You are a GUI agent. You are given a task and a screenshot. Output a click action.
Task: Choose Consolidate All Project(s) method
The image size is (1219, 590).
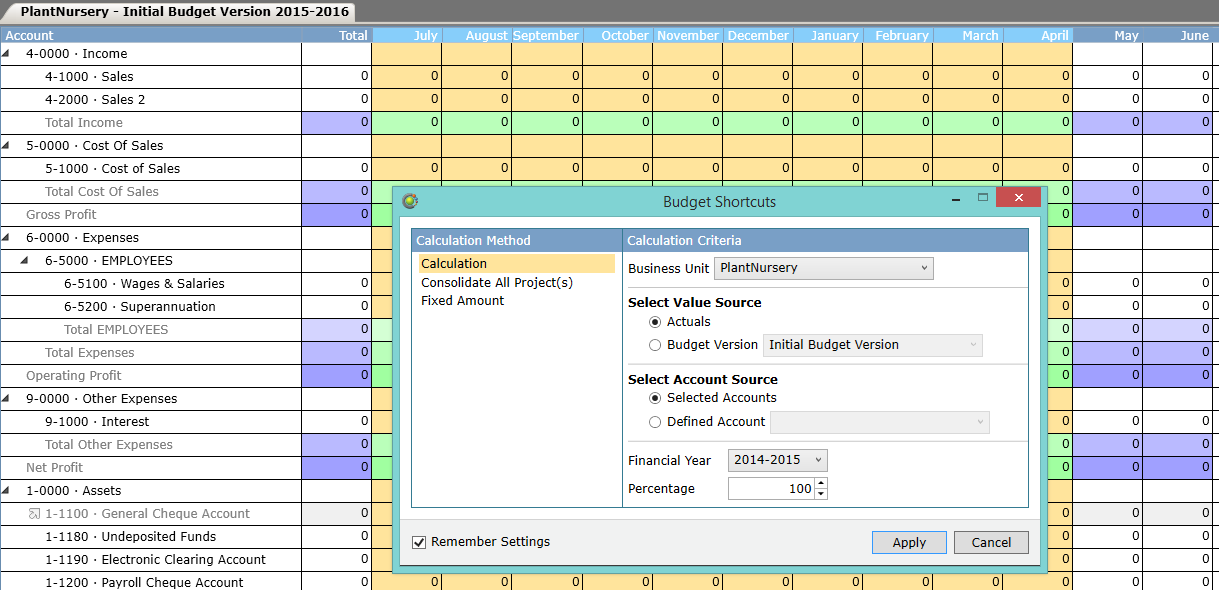(497, 282)
